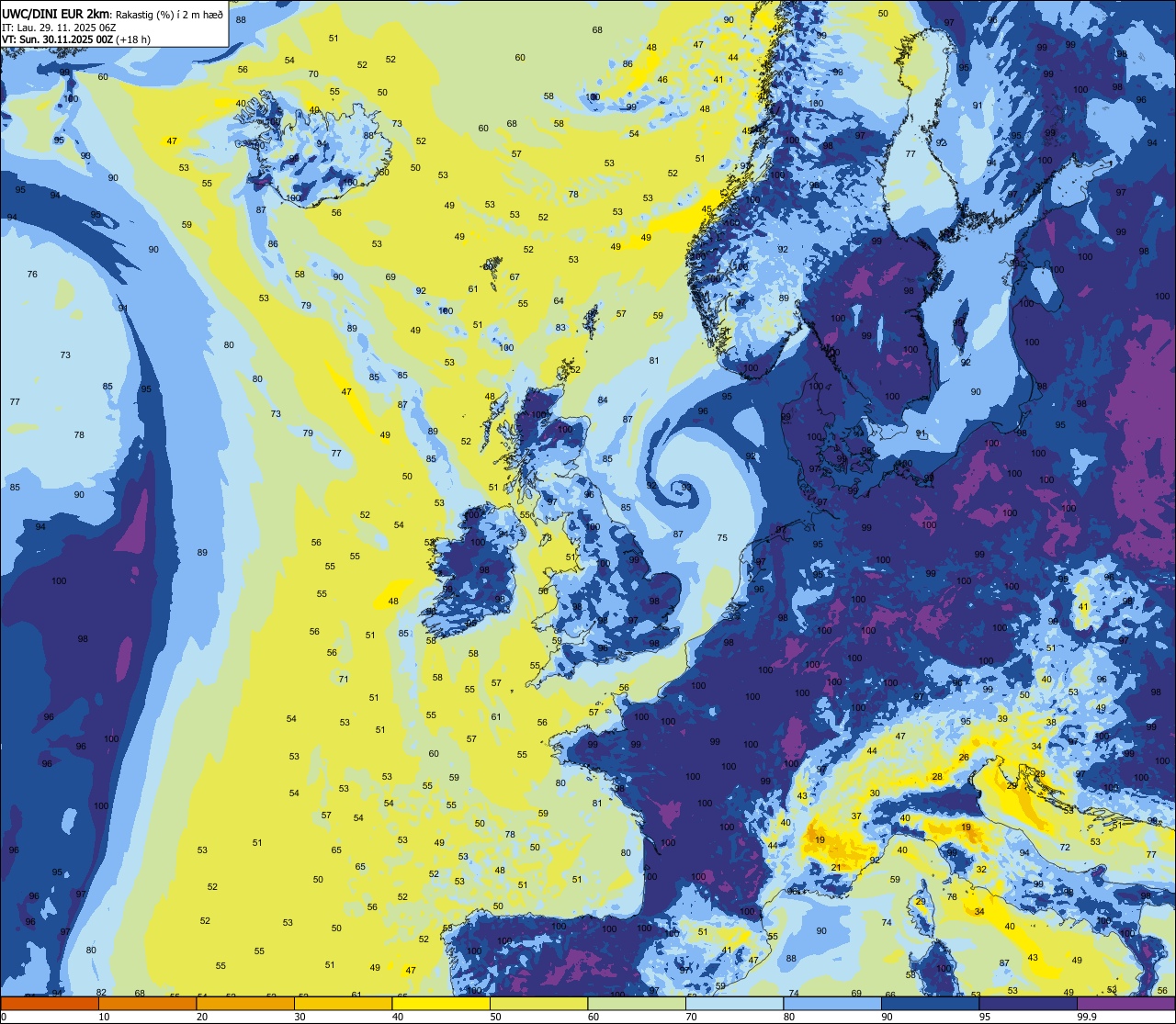Click the humidity value "21" on the map
This screenshot has width=1176, height=1024.
tap(836, 867)
